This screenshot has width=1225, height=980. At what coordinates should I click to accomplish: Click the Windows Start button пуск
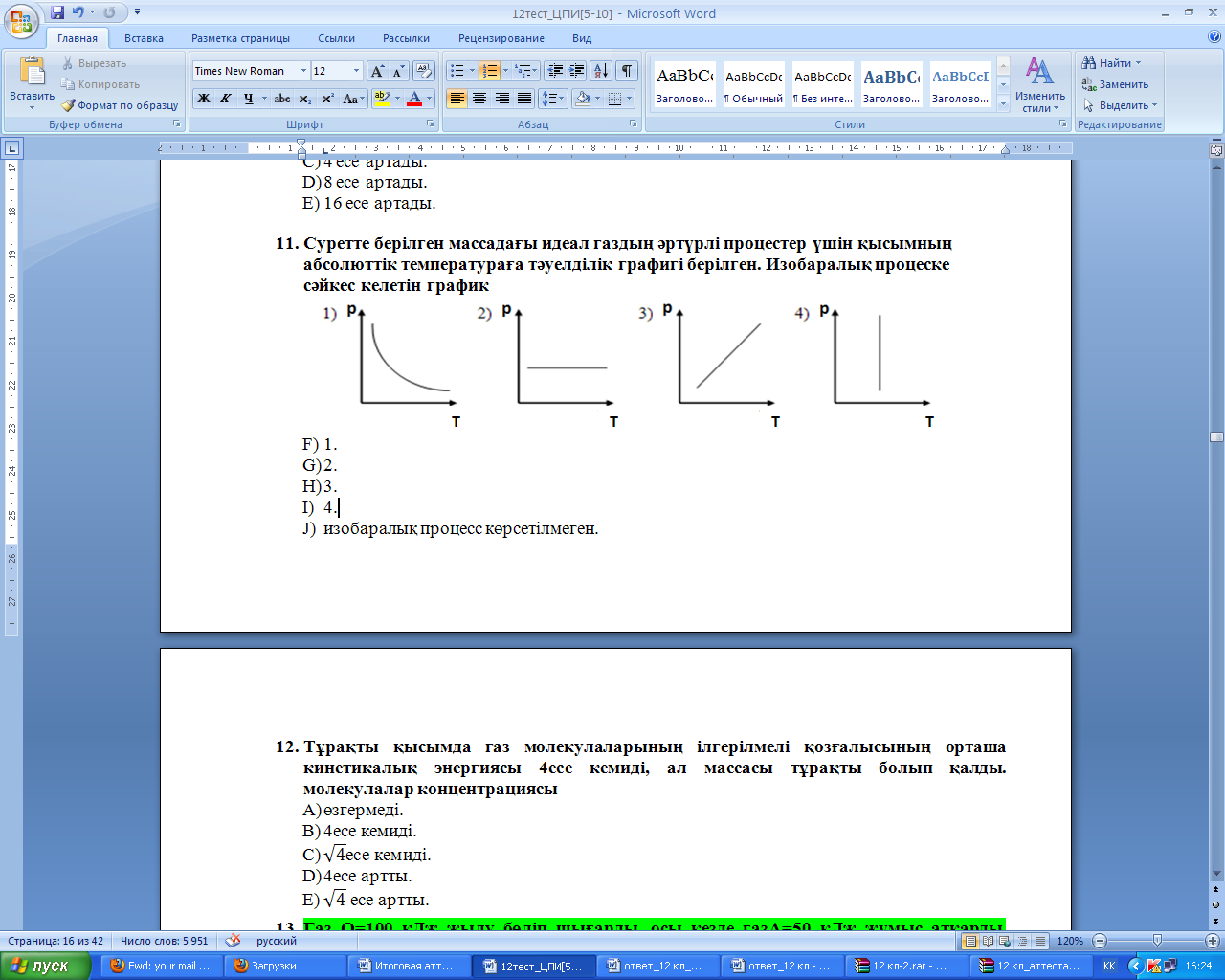coord(46,966)
